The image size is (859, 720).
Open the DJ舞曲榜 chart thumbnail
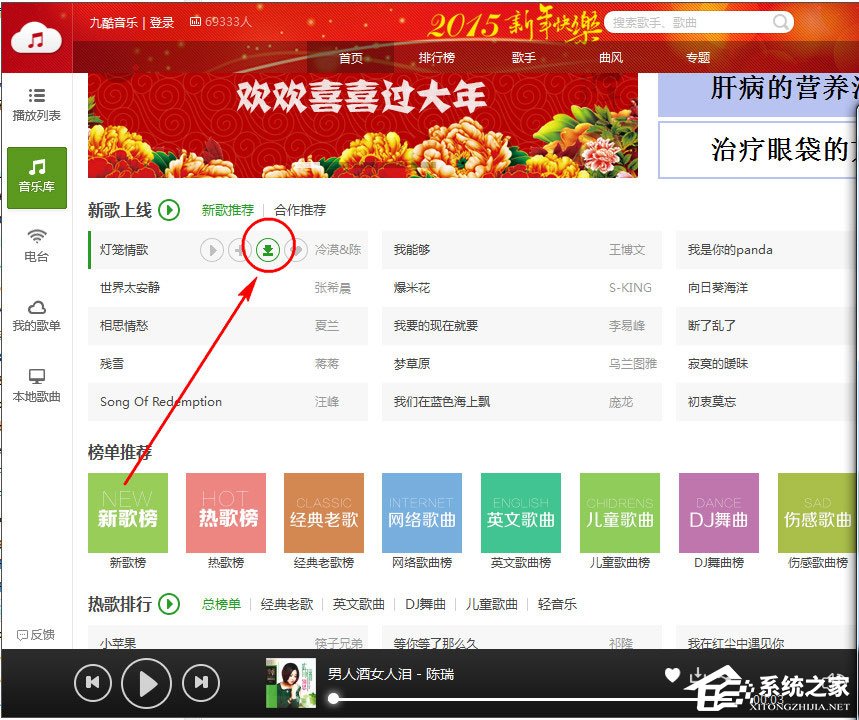pyautogui.click(x=718, y=511)
